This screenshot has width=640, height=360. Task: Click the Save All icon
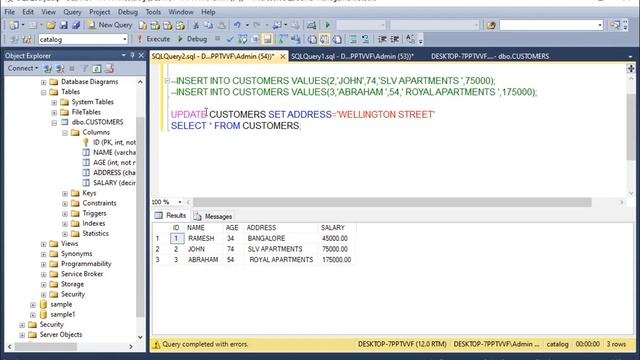pyautogui.click(x=76, y=25)
